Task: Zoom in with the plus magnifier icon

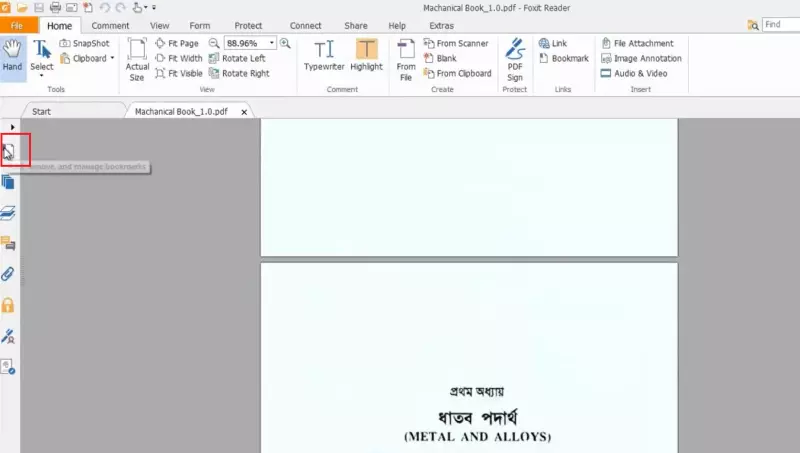Action: (x=285, y=43)
